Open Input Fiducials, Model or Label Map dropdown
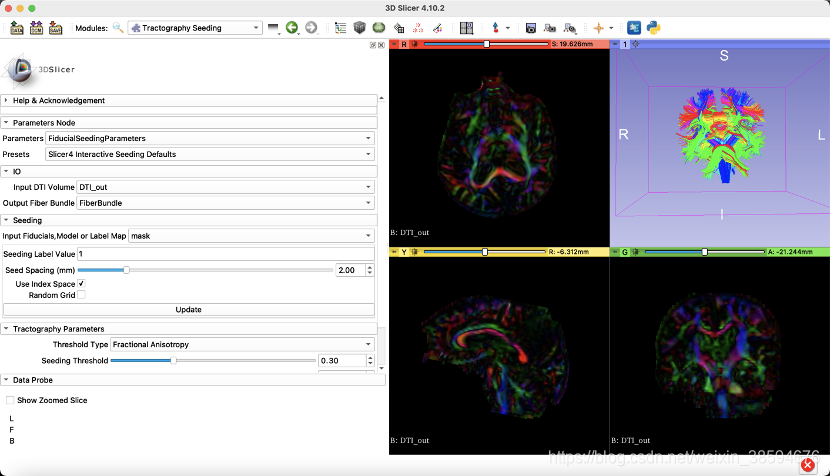This screenshot has width=830, height=476. click(251, 236)
